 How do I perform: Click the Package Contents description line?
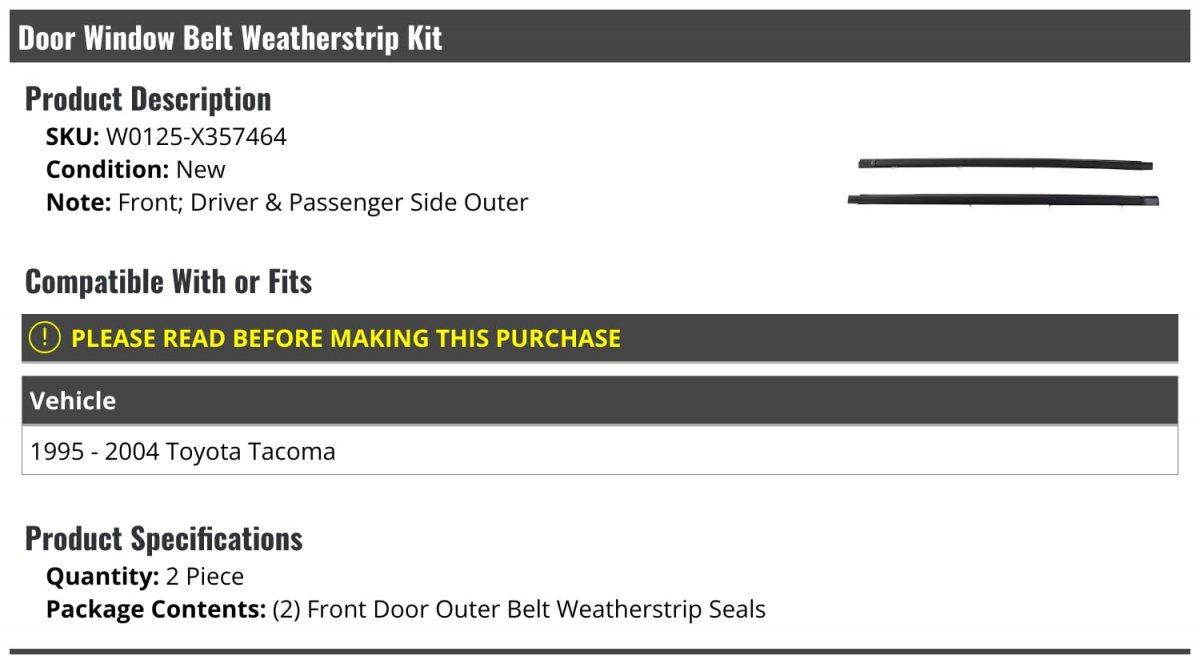406,609
